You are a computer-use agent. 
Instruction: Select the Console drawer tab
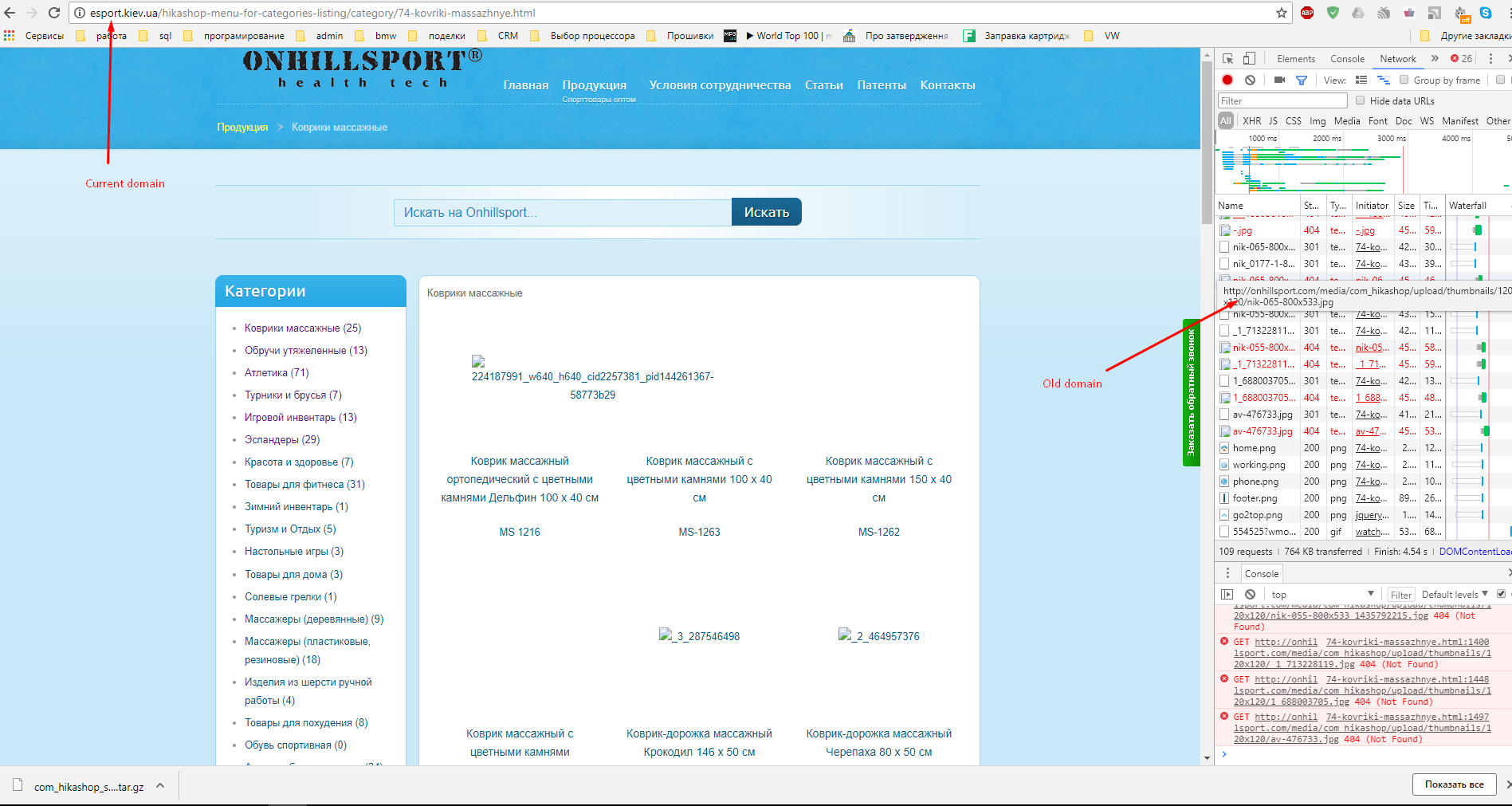click(1261, 573)
